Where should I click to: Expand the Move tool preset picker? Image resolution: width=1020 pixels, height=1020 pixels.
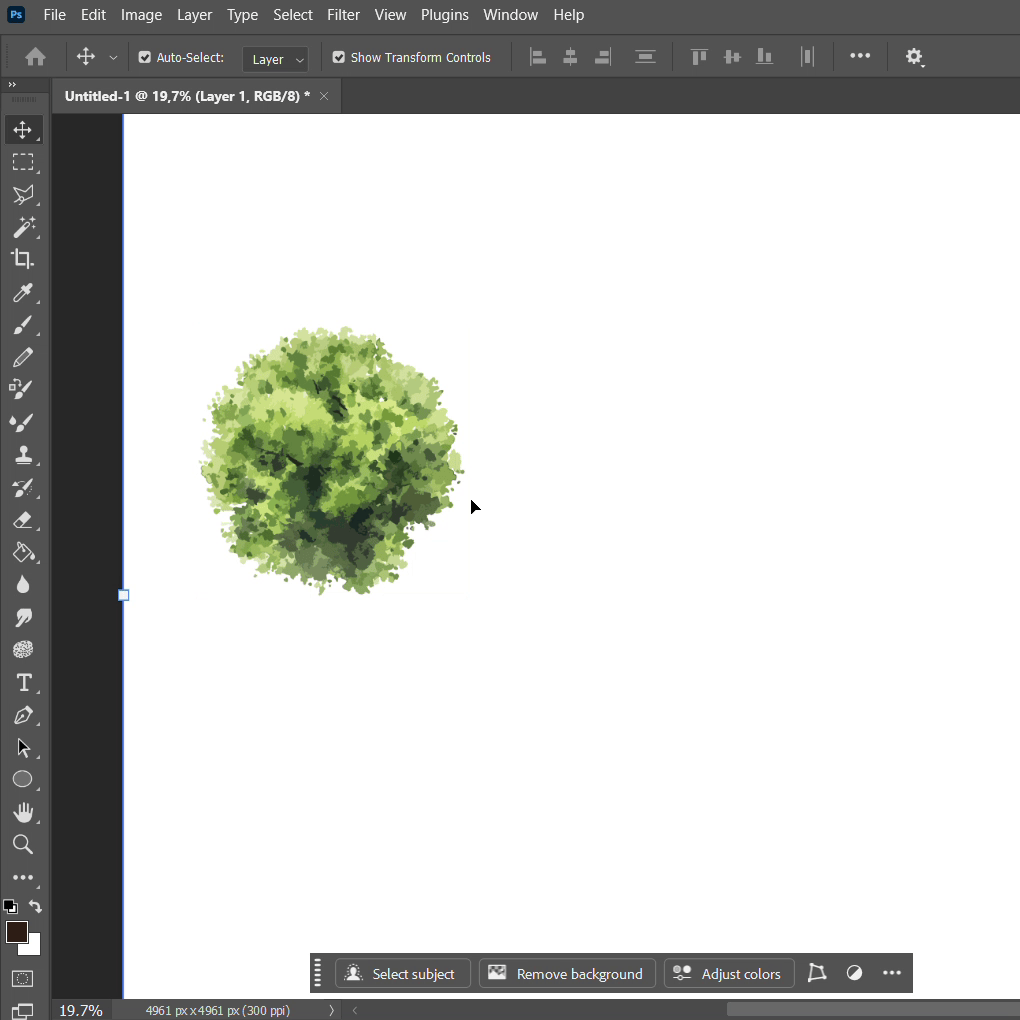113,58
